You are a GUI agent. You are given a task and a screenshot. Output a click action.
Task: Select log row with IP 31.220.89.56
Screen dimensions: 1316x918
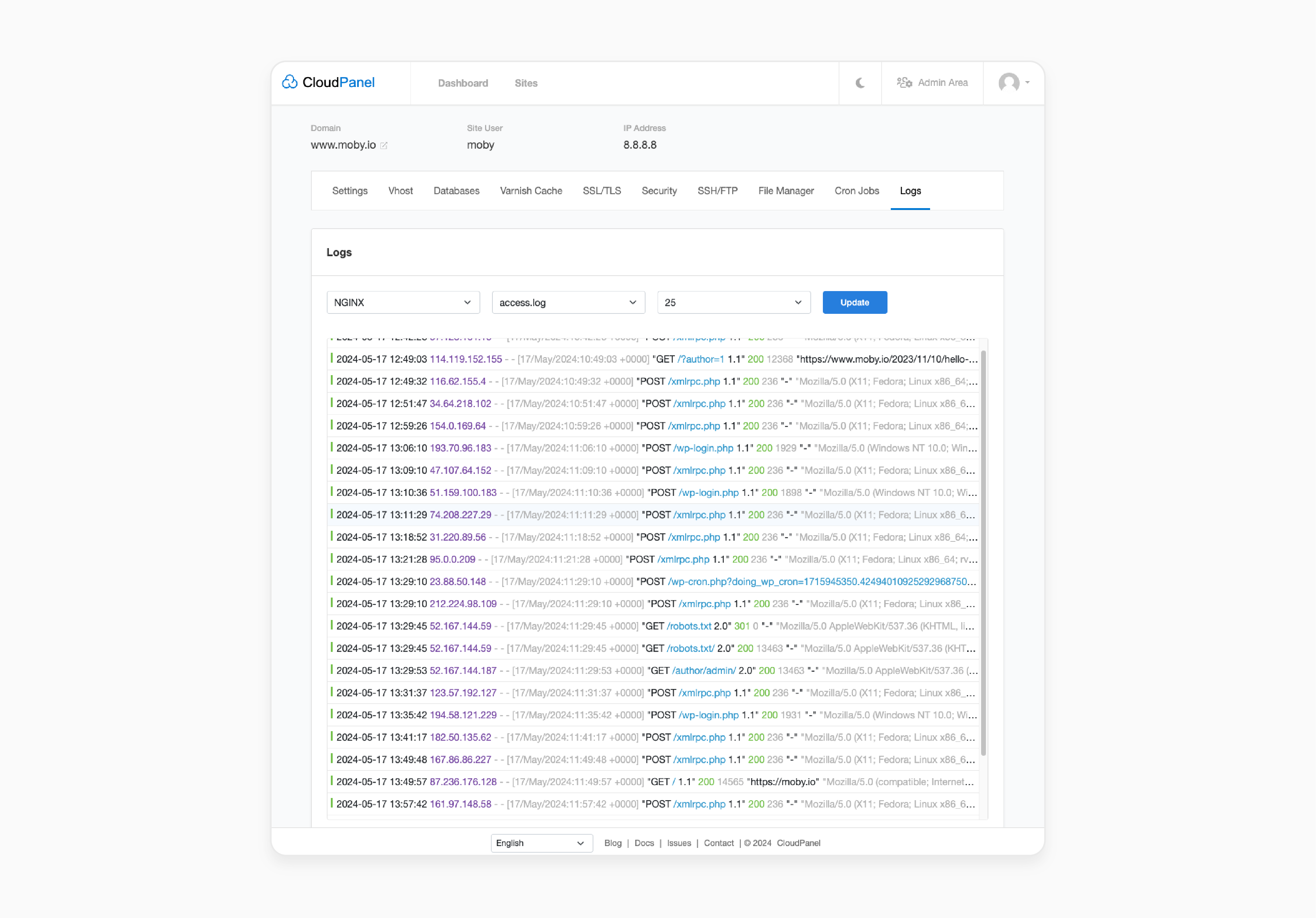654,537
